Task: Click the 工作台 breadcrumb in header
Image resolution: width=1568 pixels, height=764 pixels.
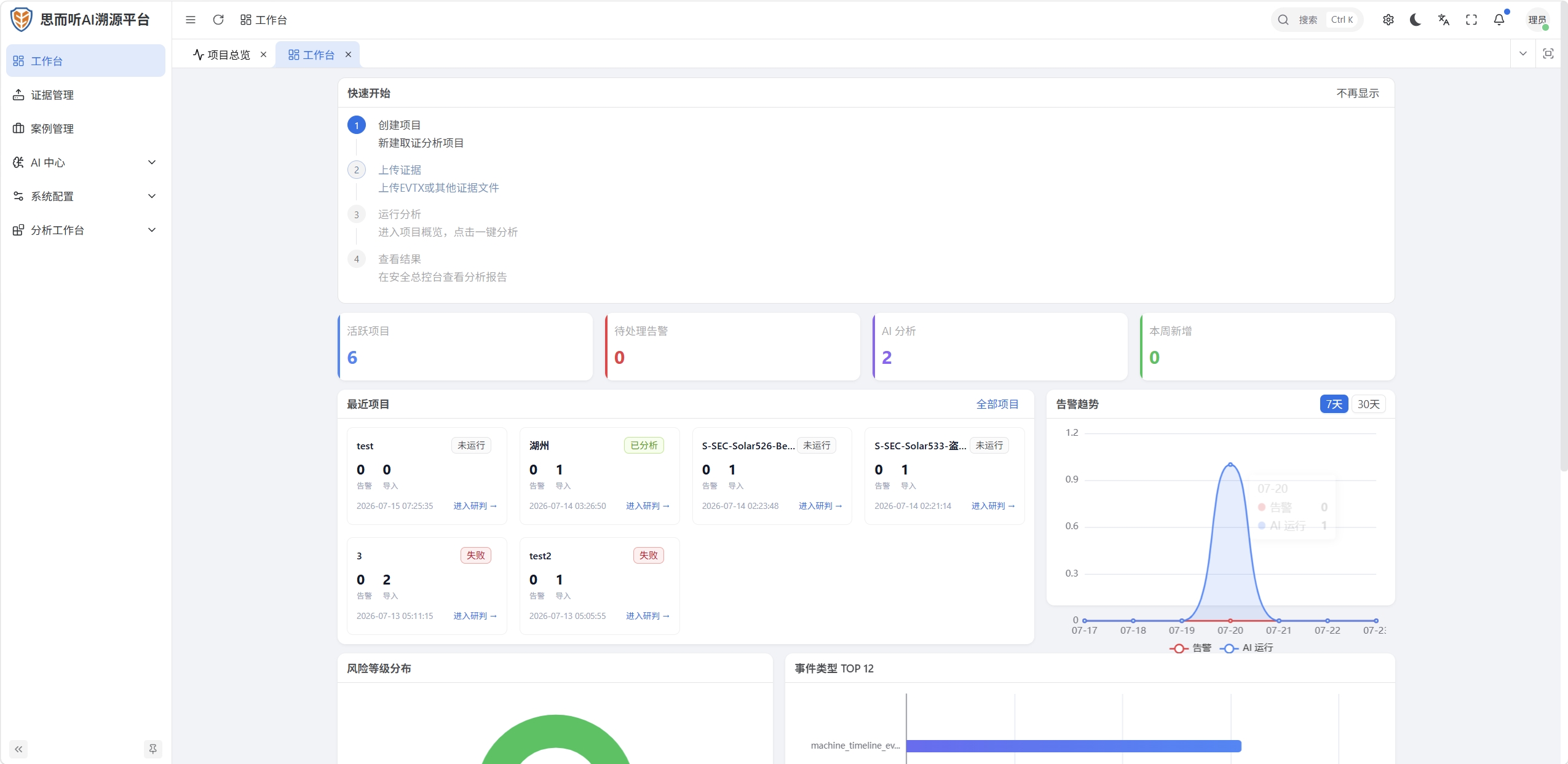Action: tap(264, 20)
